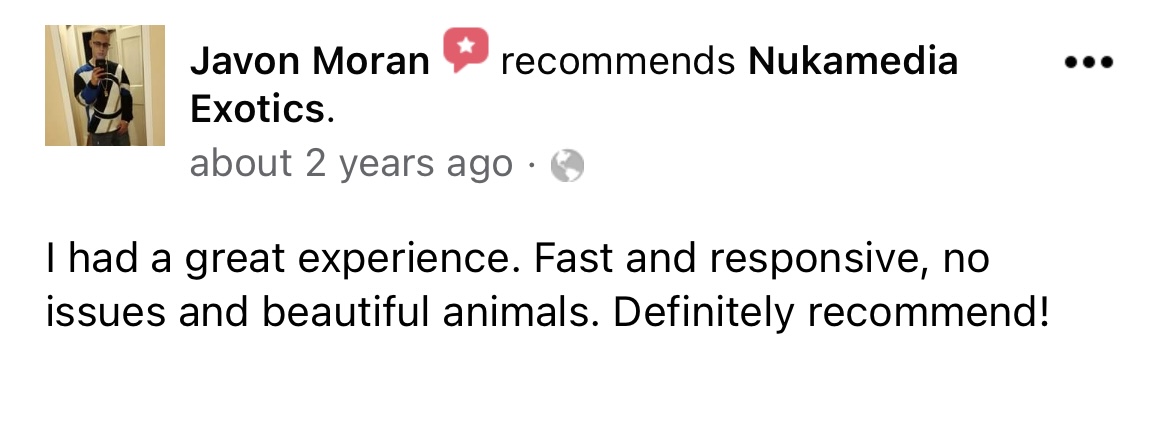Click the rightmost dot of the options ellipsis

1107,63
